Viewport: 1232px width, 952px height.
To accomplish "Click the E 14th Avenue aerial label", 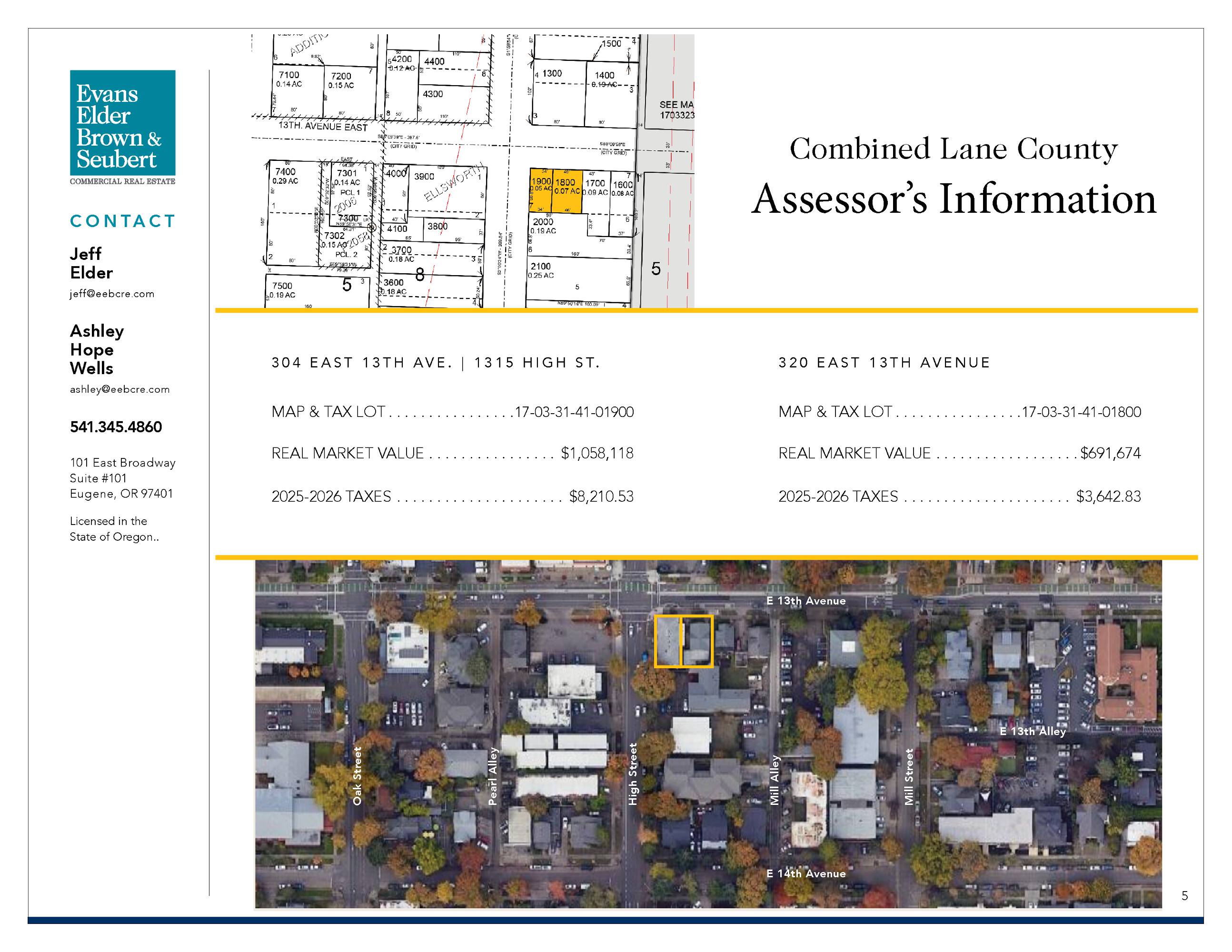I will point(805,873).
